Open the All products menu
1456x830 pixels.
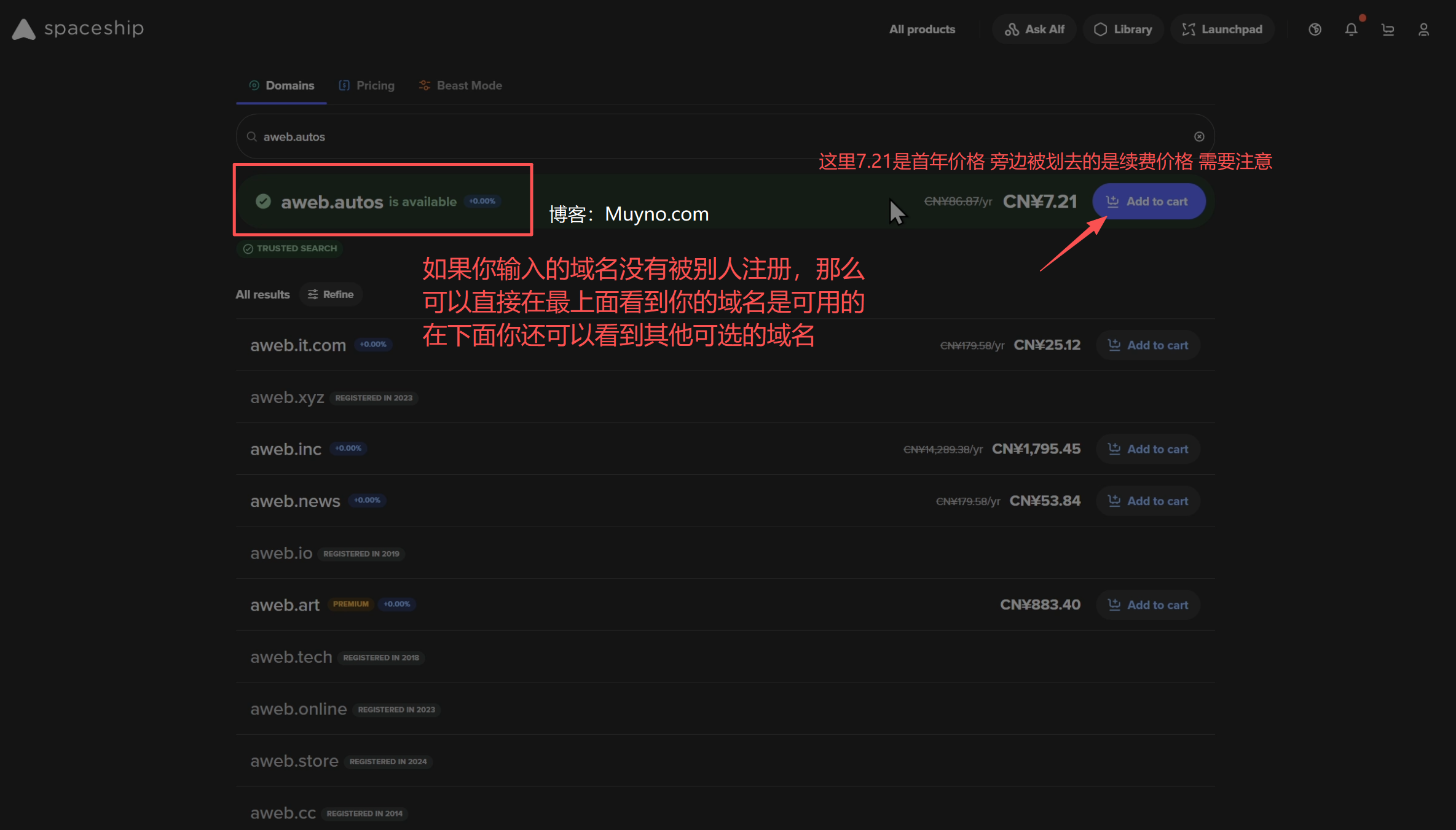click(x=922, y=29)
